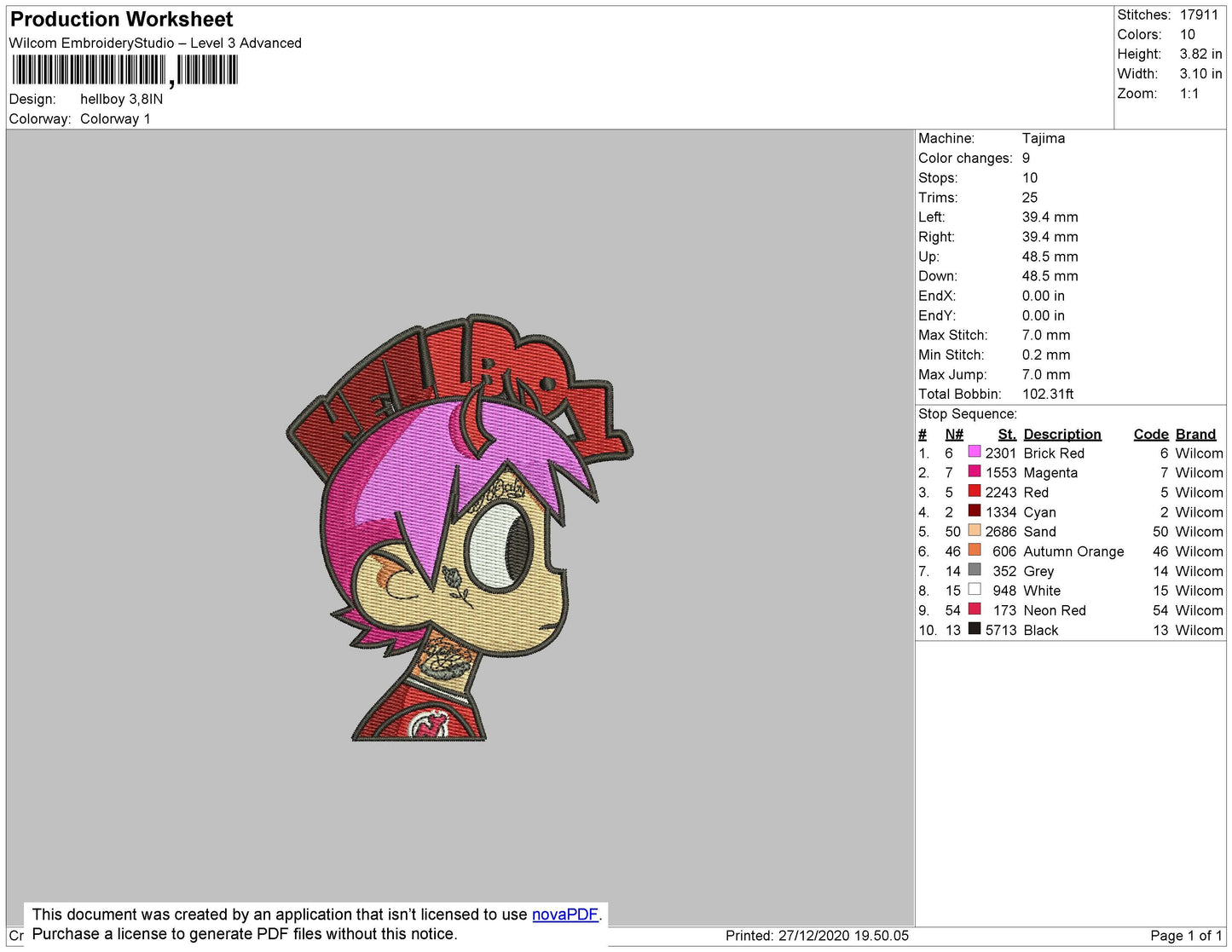Click the "Max Jump:" label
This screenshot has height=952, width=1232.
(x=952, y=375)
